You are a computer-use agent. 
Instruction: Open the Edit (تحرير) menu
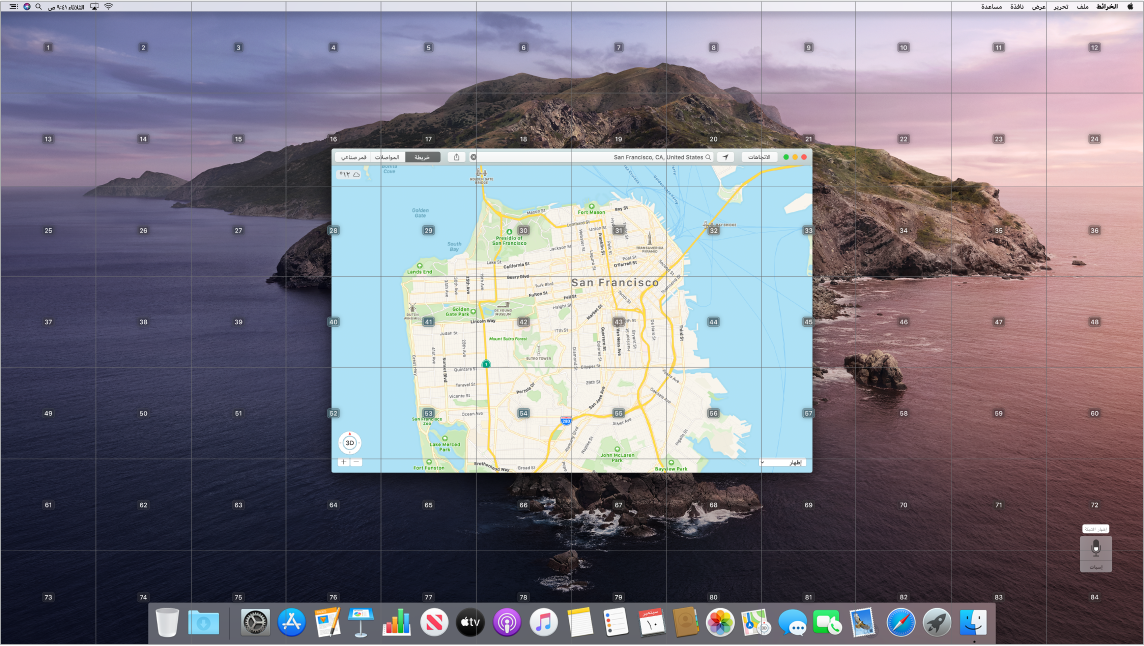pyautogui.click(x=1060, y=6)
